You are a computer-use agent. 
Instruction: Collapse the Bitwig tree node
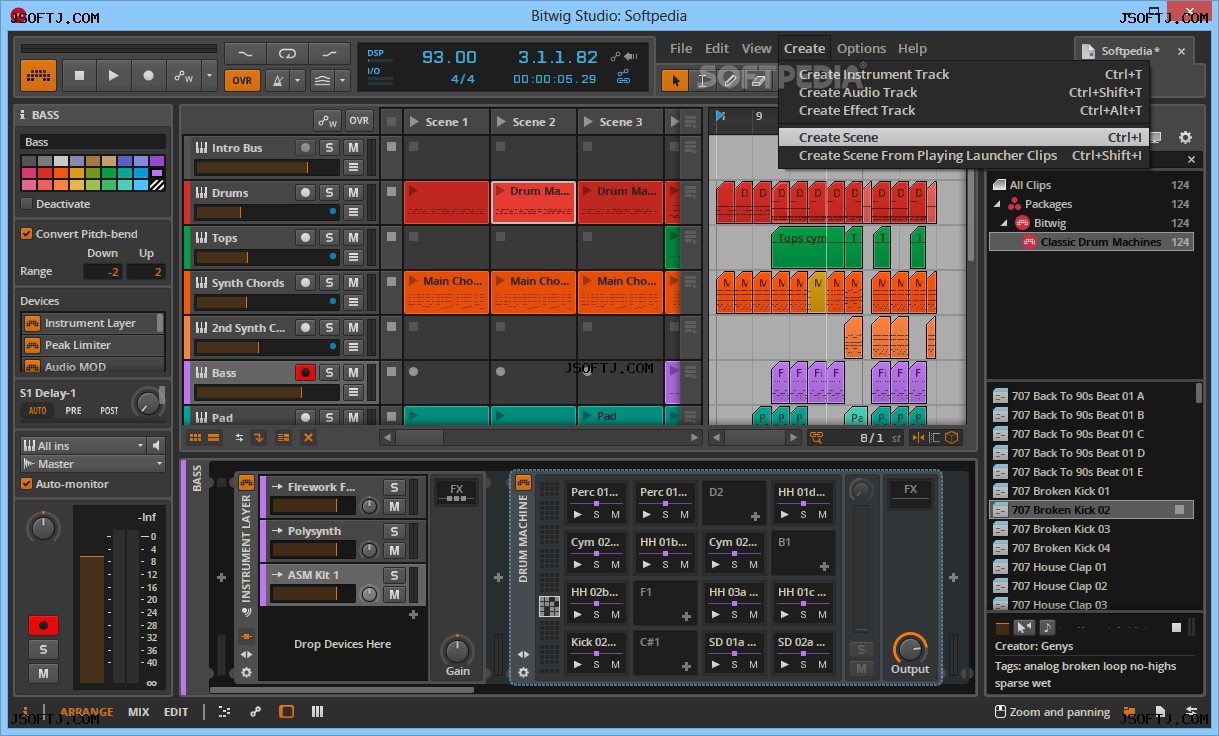tap(1006, 223)
